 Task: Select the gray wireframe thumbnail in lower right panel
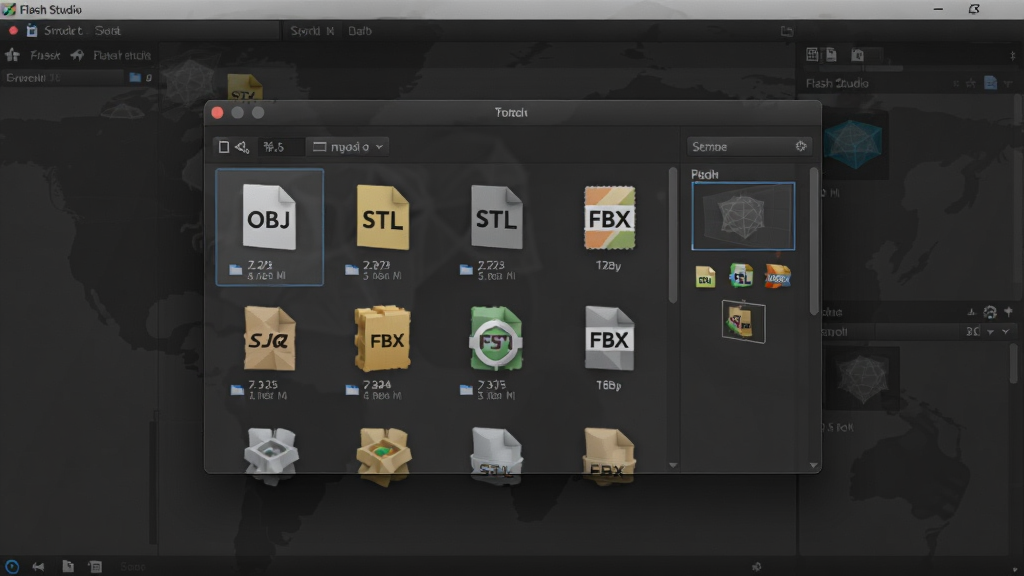(862, 379)
